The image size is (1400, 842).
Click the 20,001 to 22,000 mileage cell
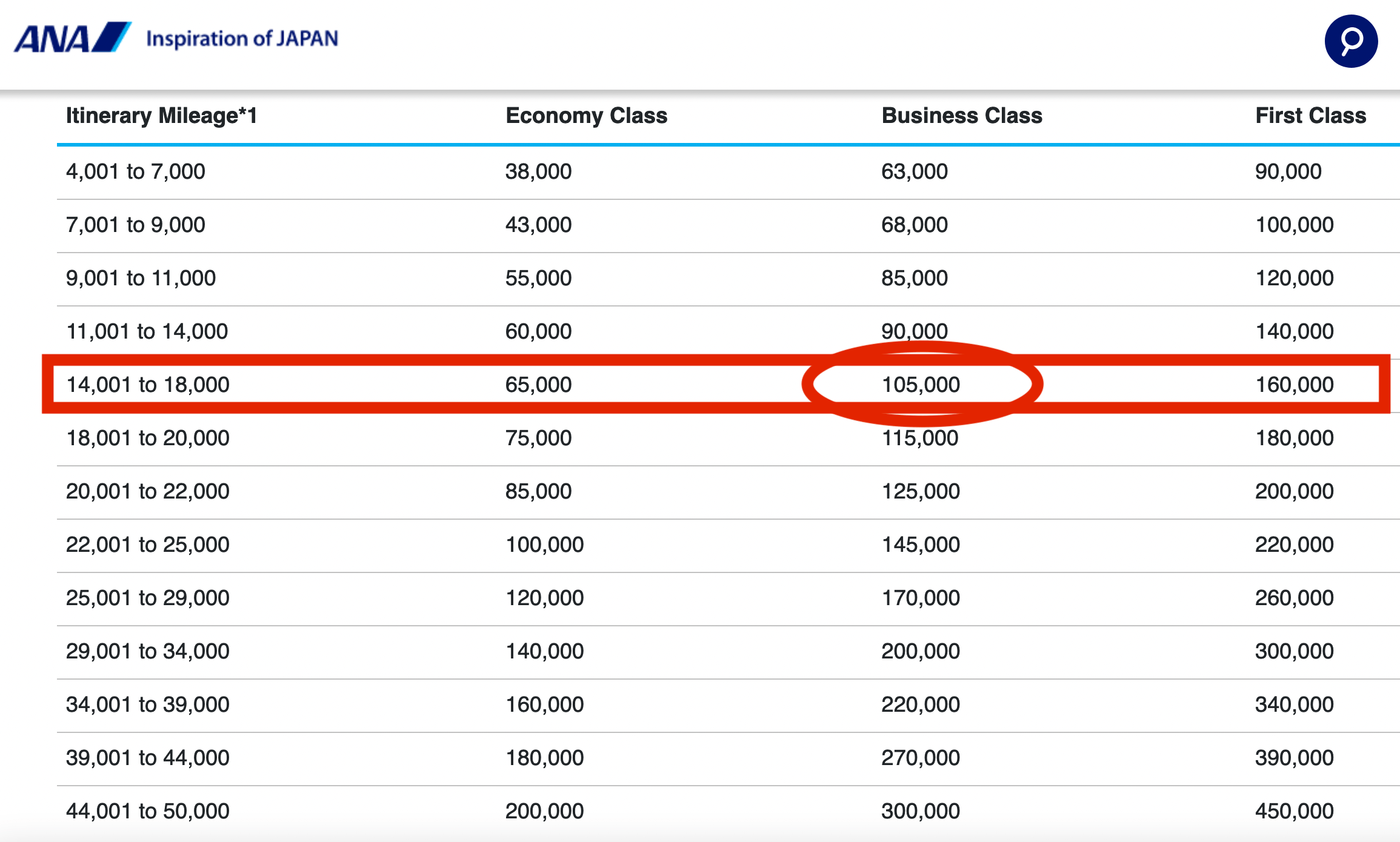point(148,491)
